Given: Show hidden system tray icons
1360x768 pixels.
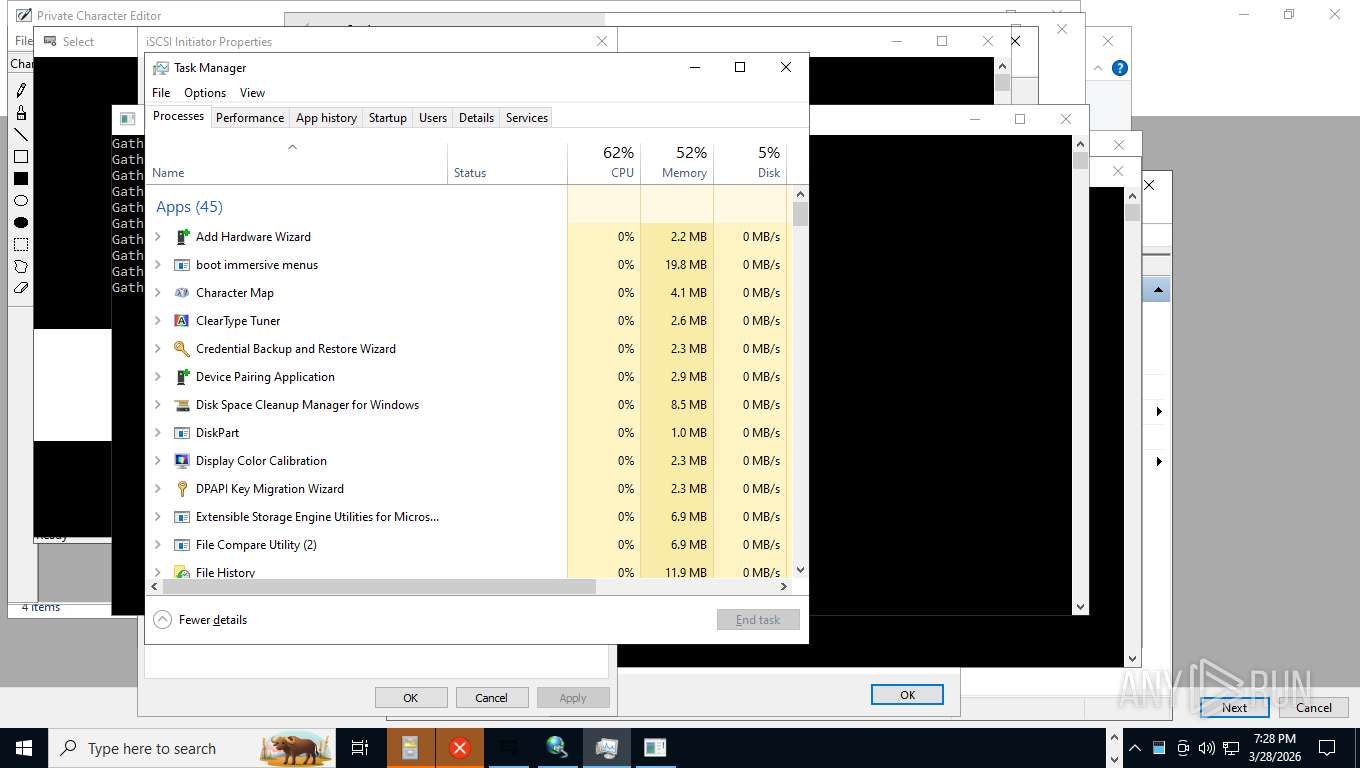Looking at the screenshot, I should point(1134,748).
